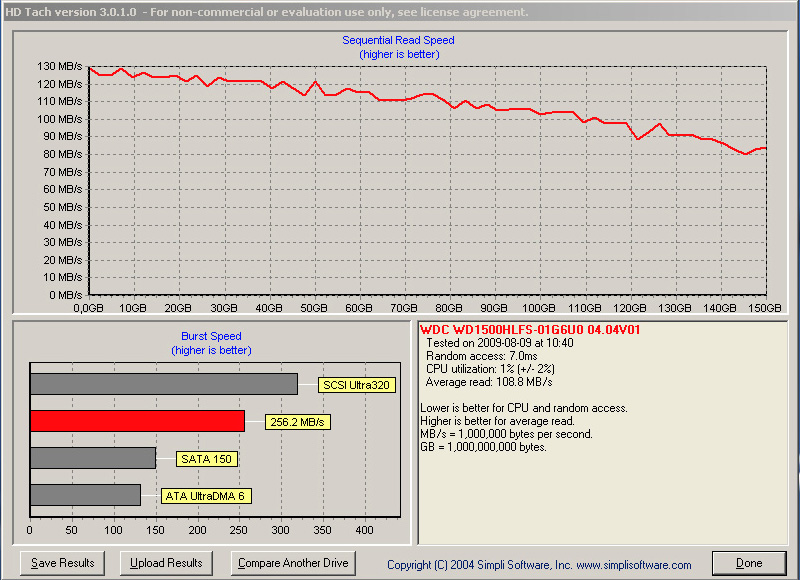Click the 50 MB/s axis label
The width and height of the screenshot is (800, 580).
pyautogui.click(x=62, y=207)
